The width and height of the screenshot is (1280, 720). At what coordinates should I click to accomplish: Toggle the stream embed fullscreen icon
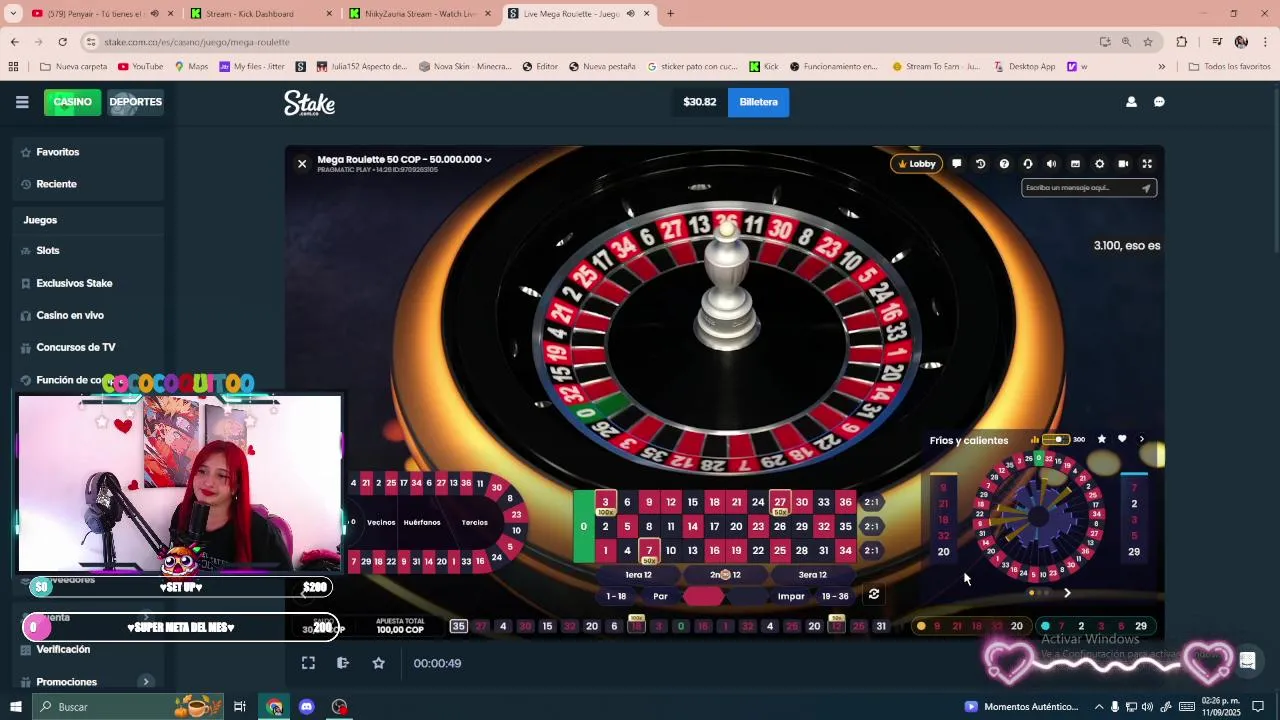point(308,663)
